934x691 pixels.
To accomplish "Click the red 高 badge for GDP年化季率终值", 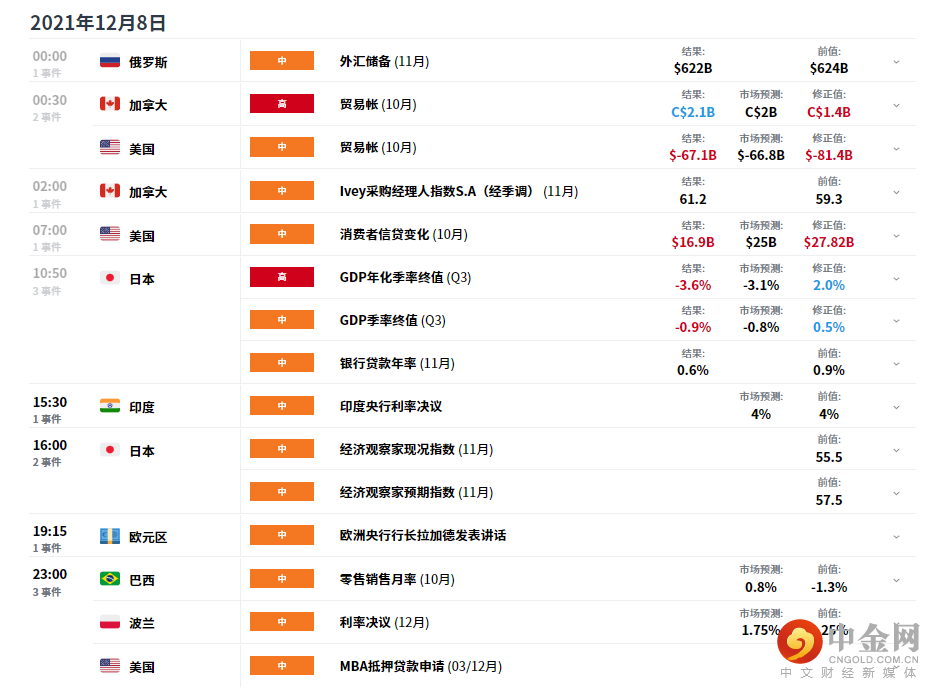I will click(x=282, y=277).
